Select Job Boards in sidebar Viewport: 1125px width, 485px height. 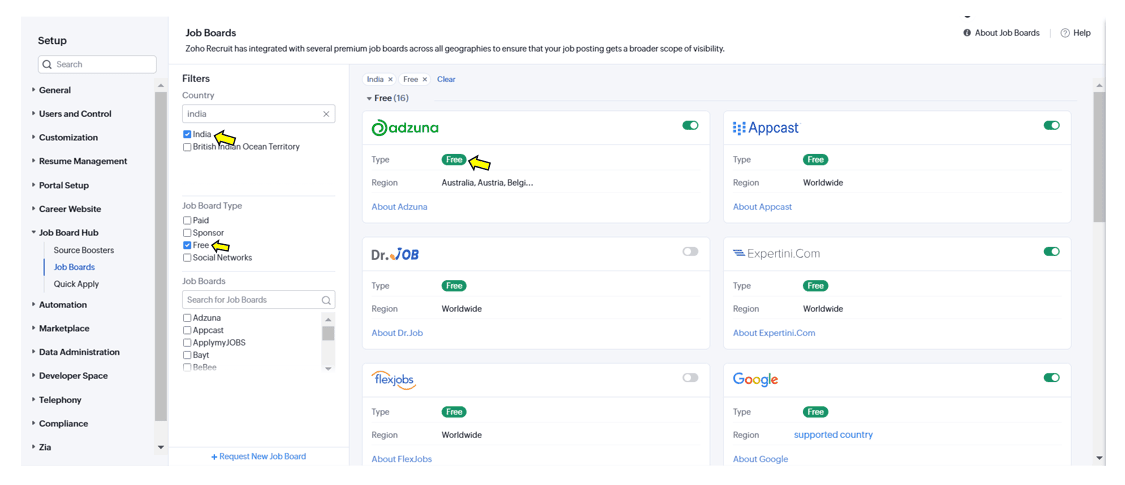[75, 268]
